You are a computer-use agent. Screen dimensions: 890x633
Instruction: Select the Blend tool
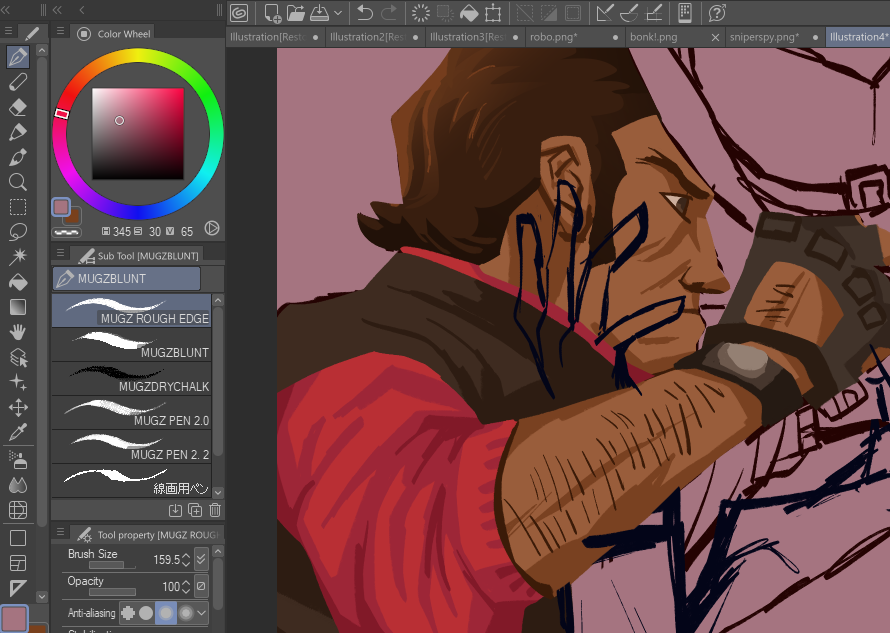tap(18, 485)
